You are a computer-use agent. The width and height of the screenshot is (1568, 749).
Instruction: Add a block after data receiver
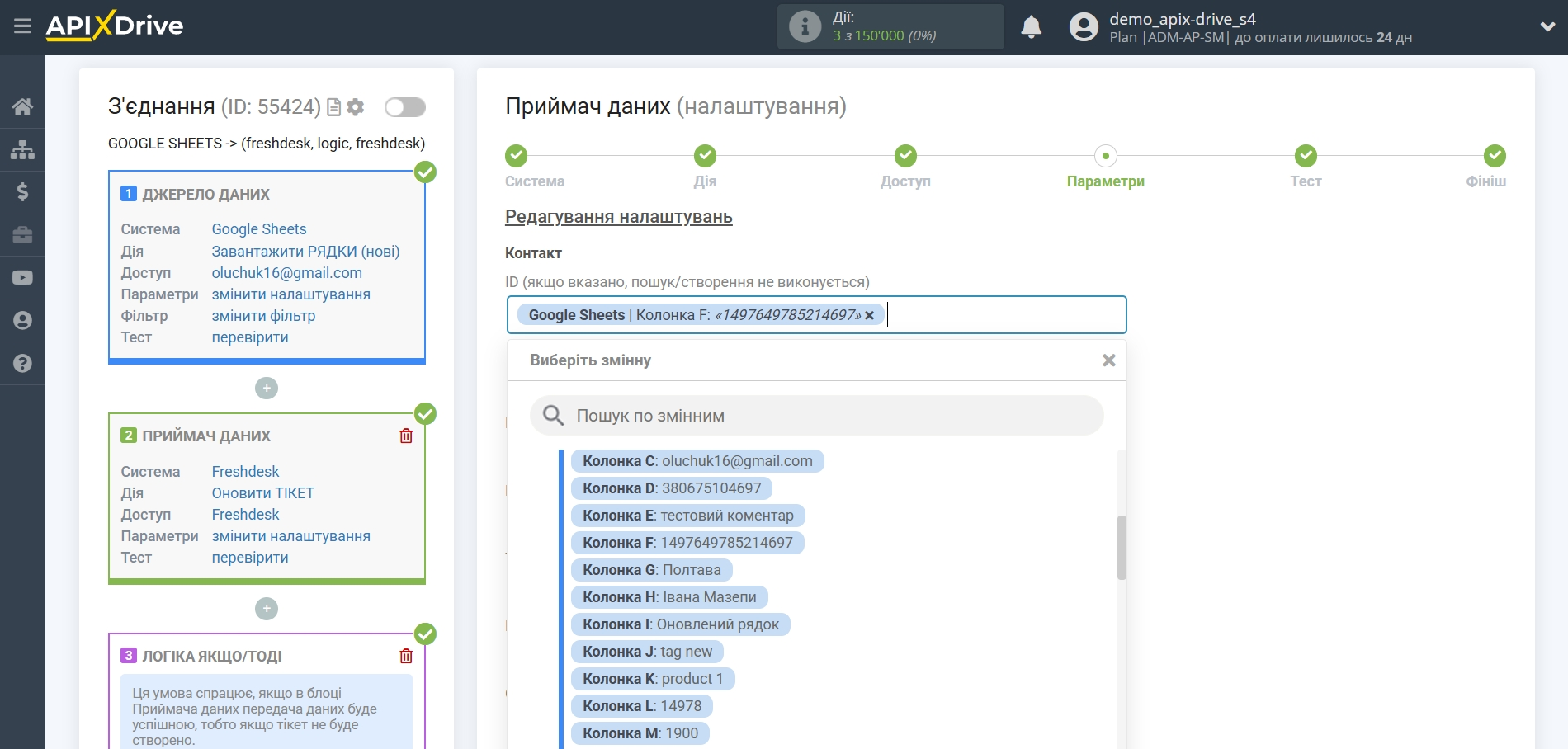[267, 609]
